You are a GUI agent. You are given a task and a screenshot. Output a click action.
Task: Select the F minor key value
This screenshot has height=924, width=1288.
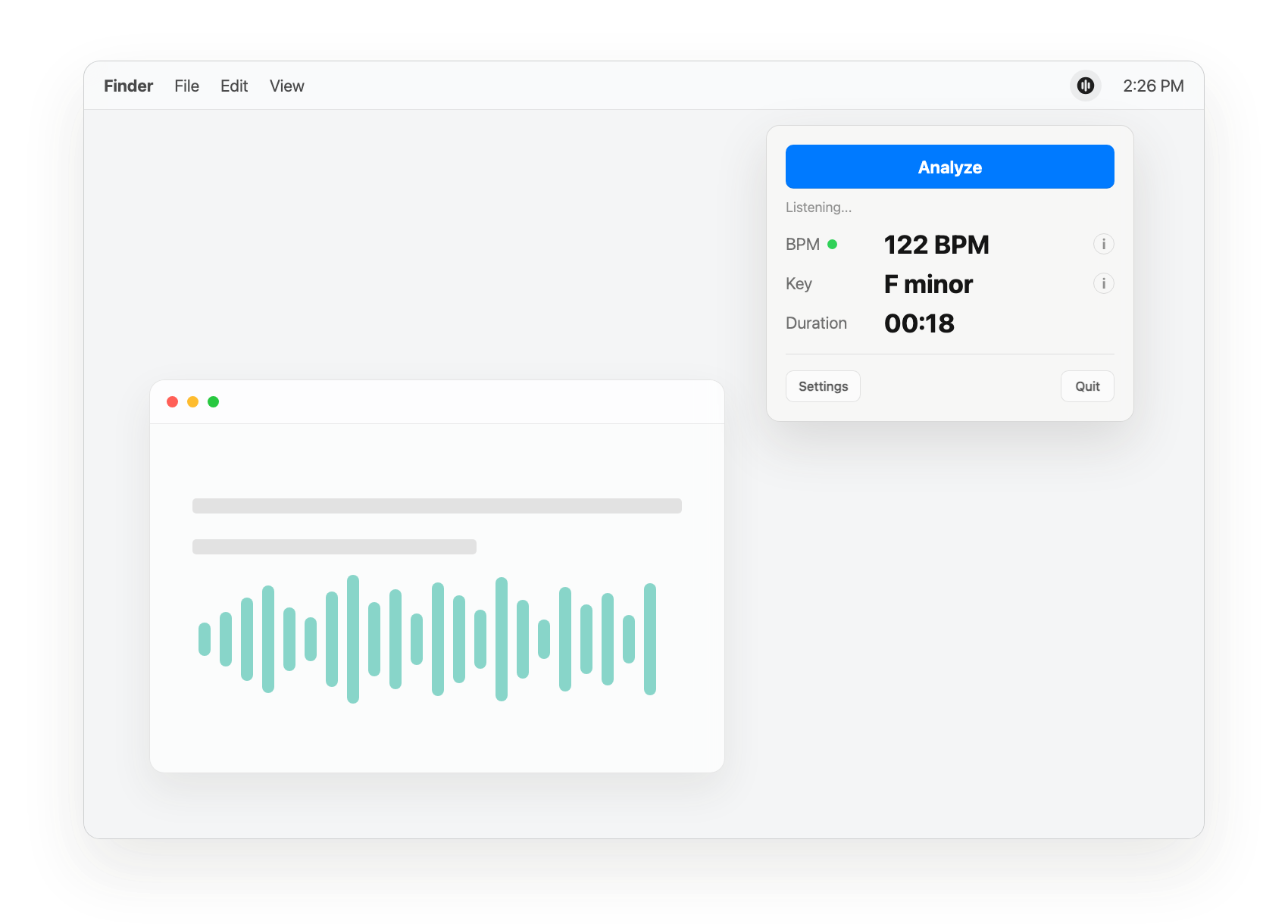click(928, 284)
